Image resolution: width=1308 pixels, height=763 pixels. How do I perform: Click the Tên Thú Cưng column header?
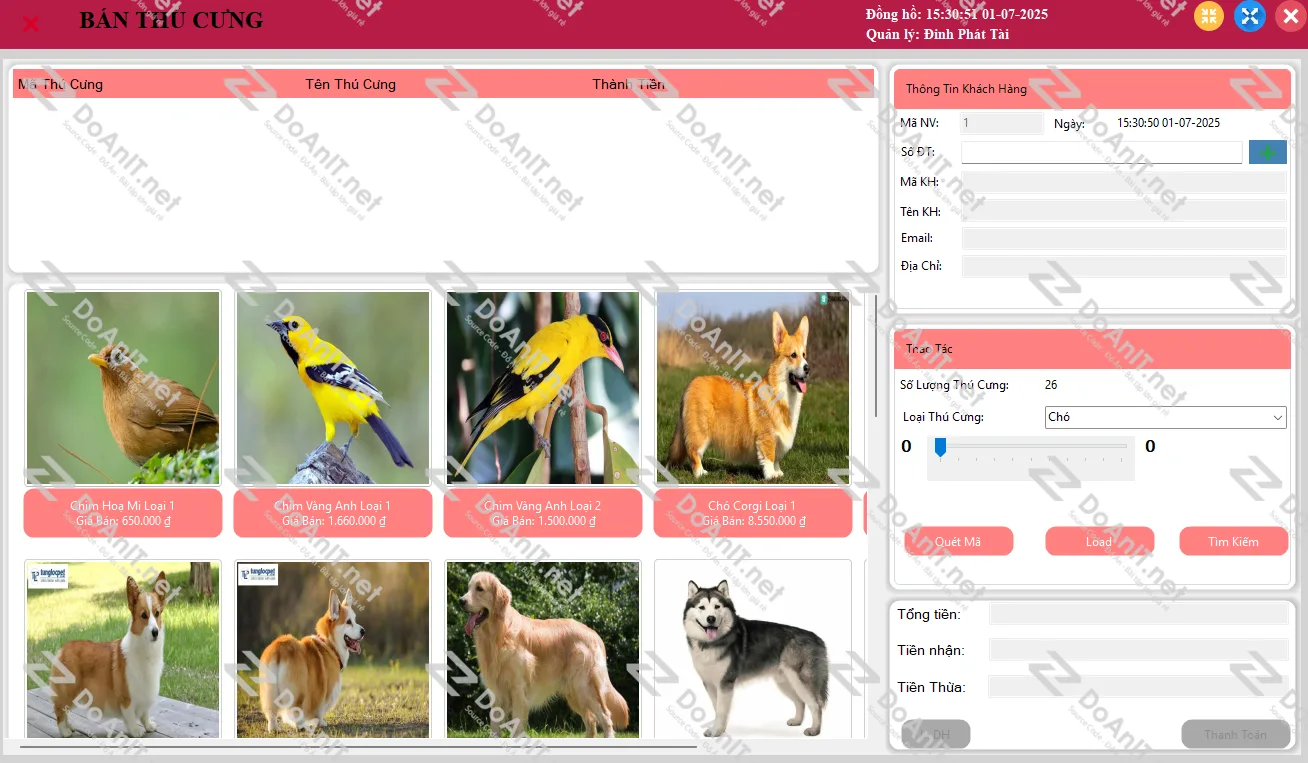350,84
